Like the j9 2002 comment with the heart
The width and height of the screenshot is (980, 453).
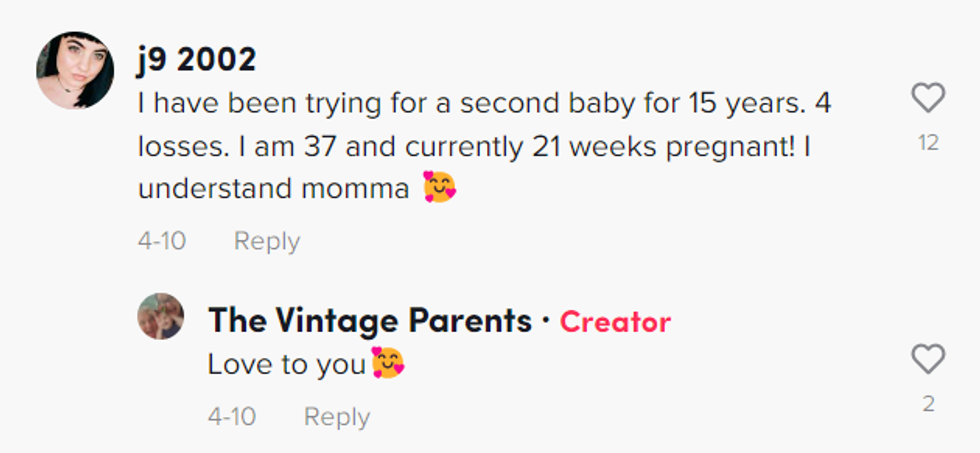click(928, 98)
